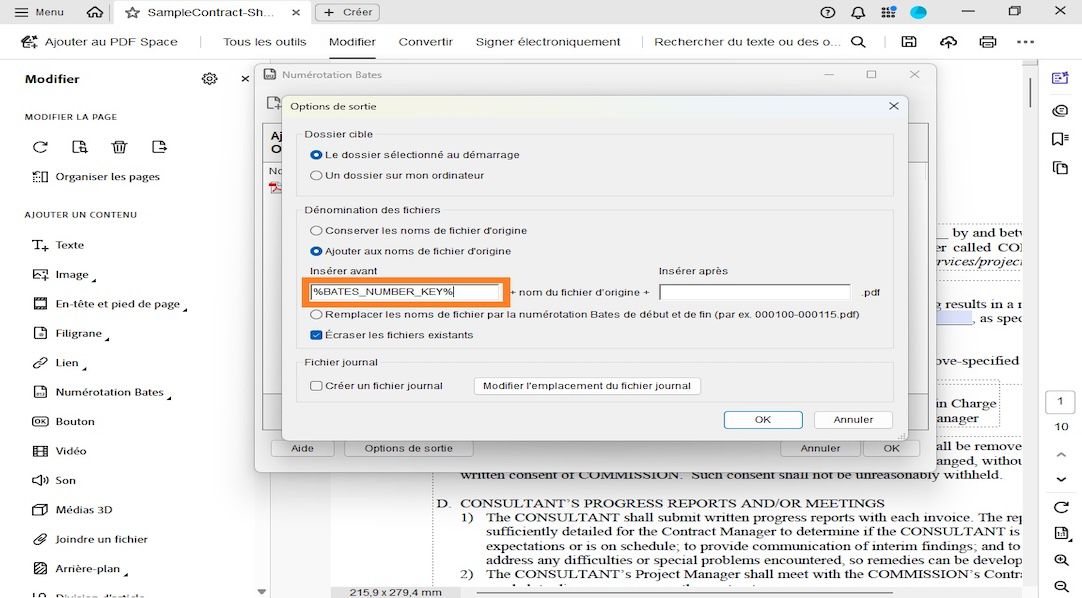Select 'Un dossier sur mon ordinateur'

pyautogui.click(x=317, y=175)
